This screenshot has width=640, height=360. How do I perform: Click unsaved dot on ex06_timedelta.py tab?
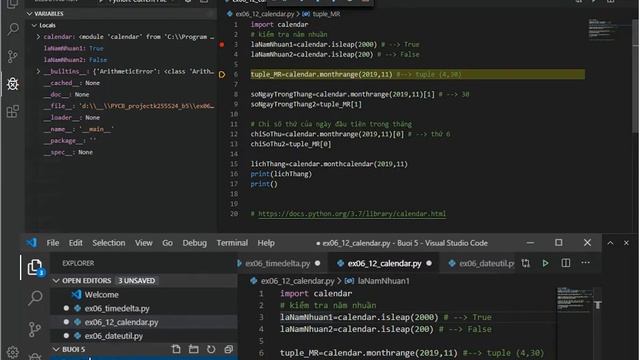(x=318, y=263)
